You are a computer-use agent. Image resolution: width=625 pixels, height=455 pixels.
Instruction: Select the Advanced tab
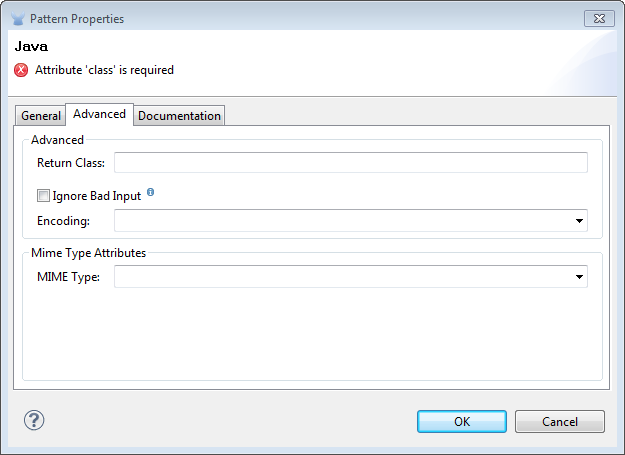pyautogui.click(x=99, y=114)
